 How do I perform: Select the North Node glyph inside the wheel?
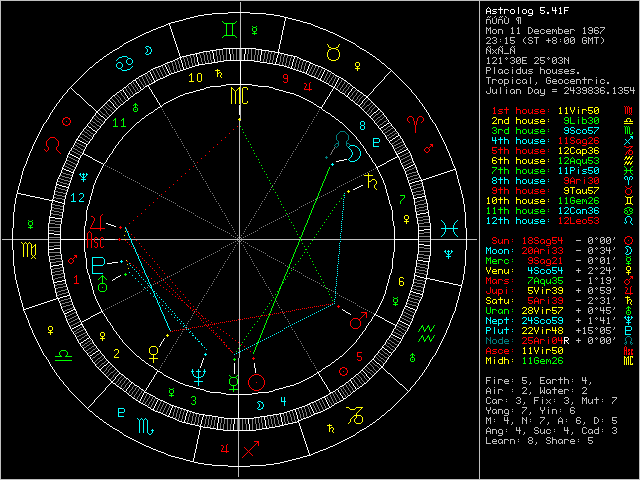pos(342,140)
